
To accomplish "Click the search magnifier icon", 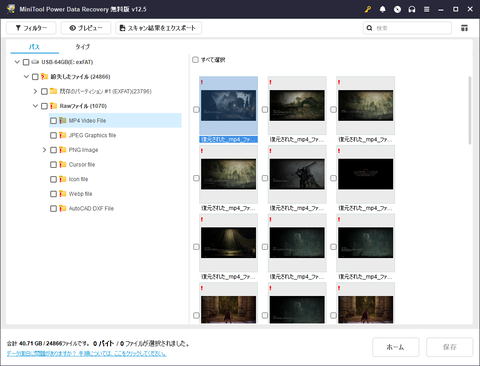I will tap(369, 28).
